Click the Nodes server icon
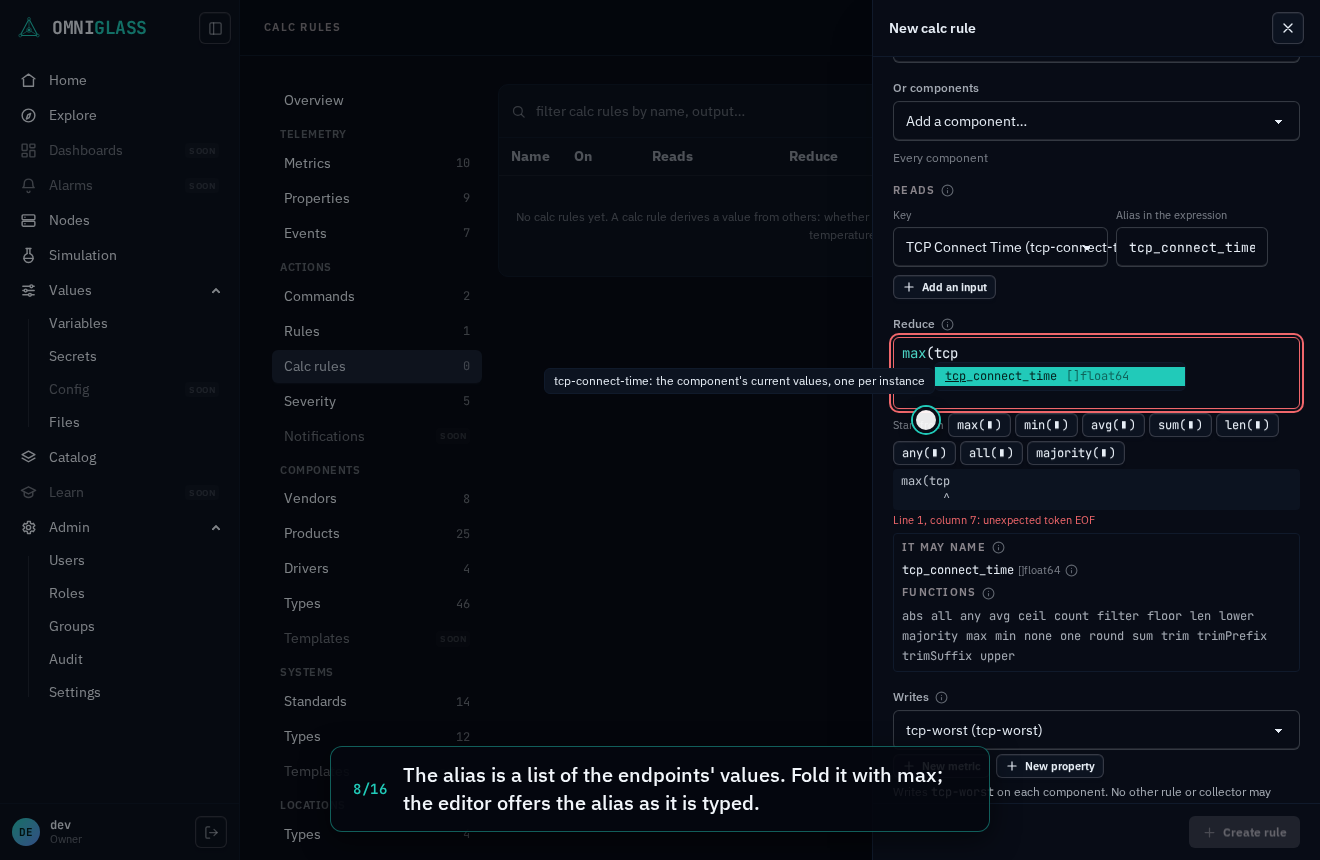 29,220
